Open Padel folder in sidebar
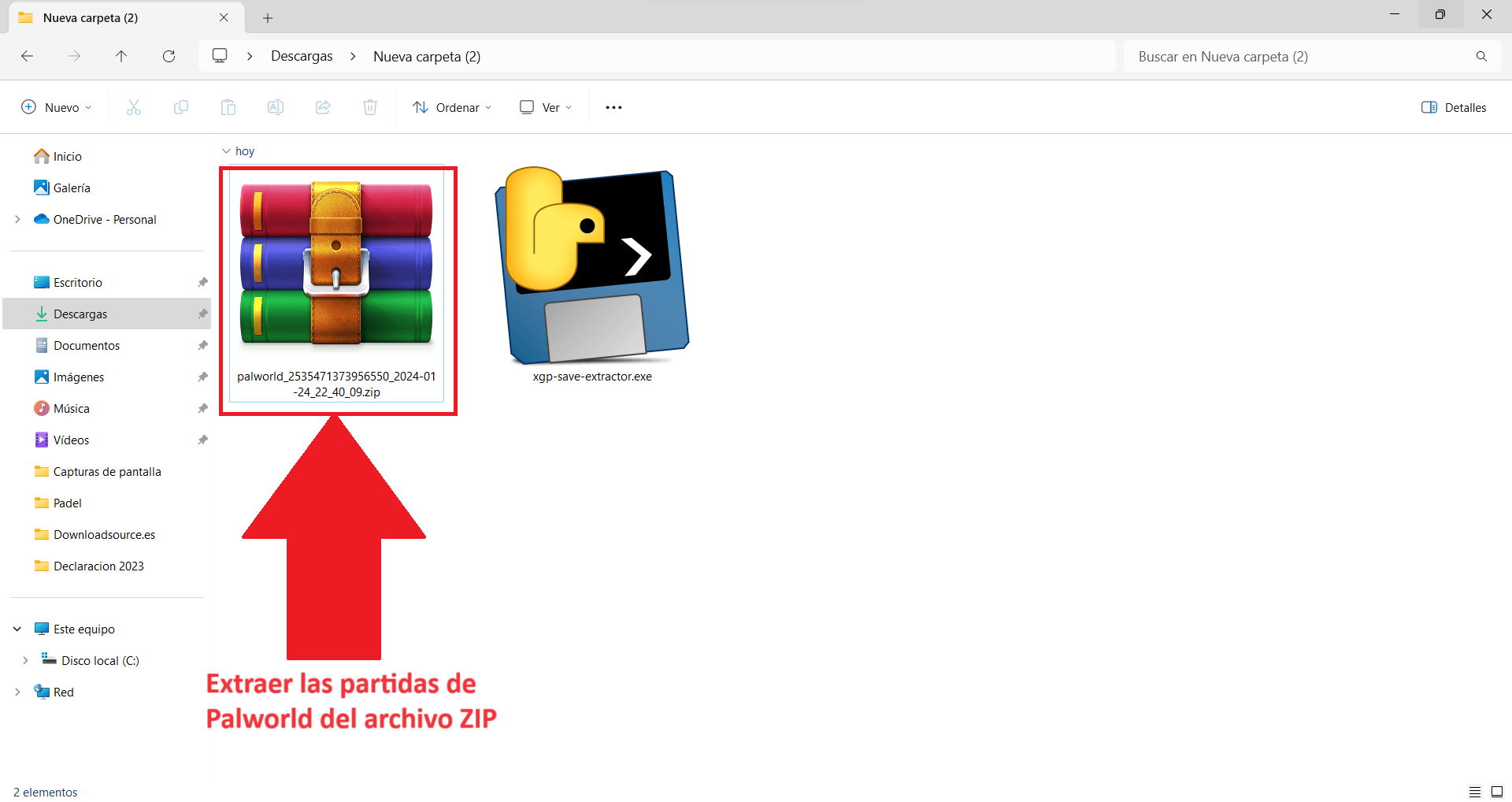The image size is (1512, 802). [58, 503]
